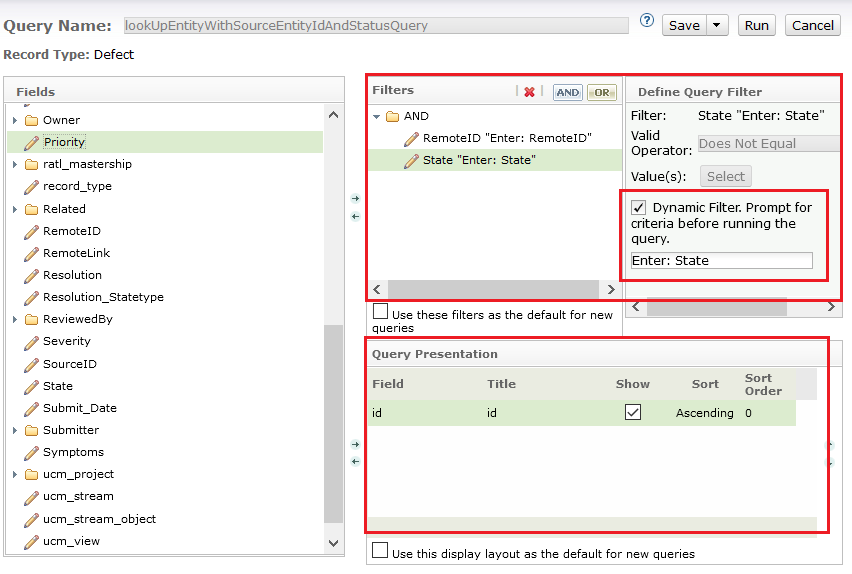Click the red X delete filter icon

529,92
